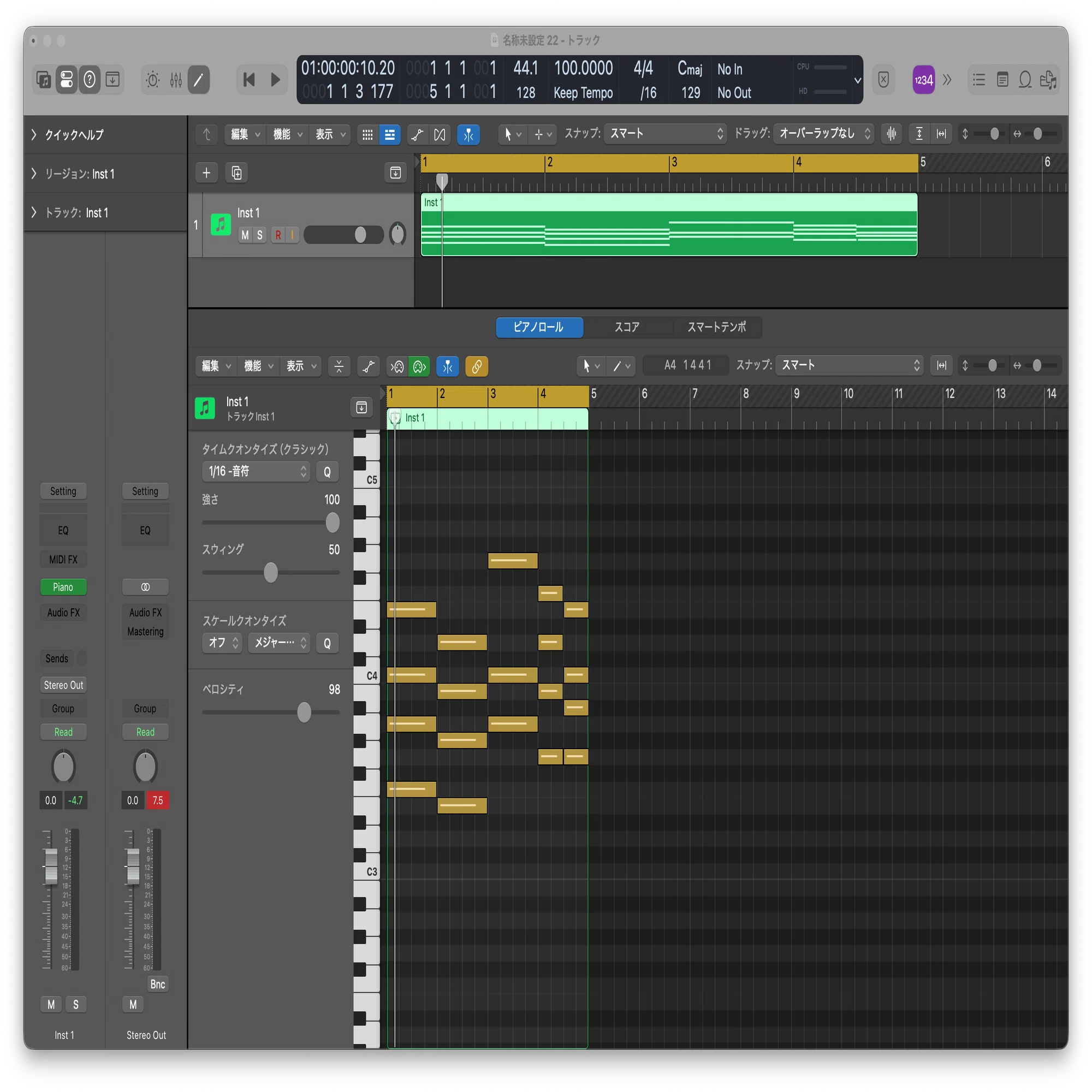Toggle piano roll link chain button

(x=477, y=366)
